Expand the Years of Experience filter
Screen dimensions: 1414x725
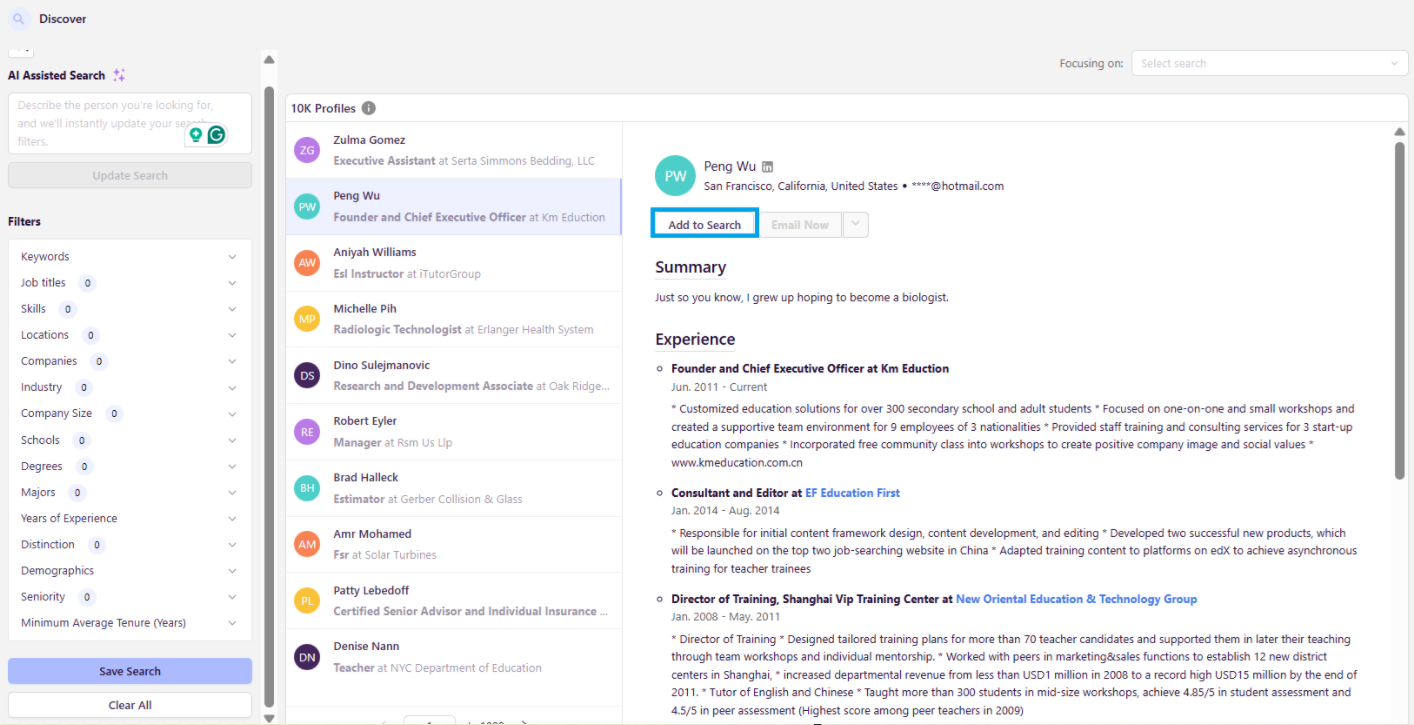[232, 518]
